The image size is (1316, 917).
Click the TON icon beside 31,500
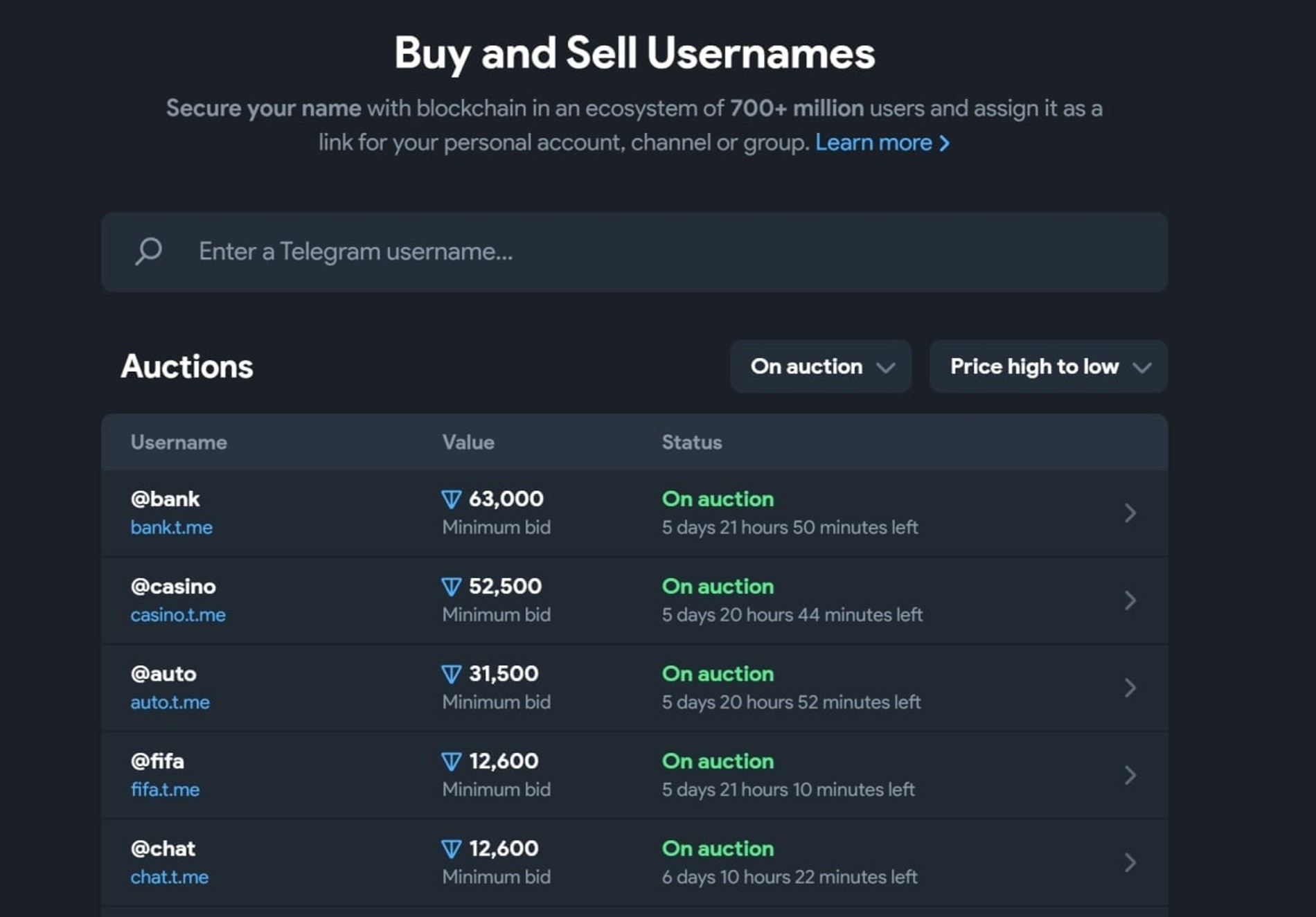click(451, 674)
